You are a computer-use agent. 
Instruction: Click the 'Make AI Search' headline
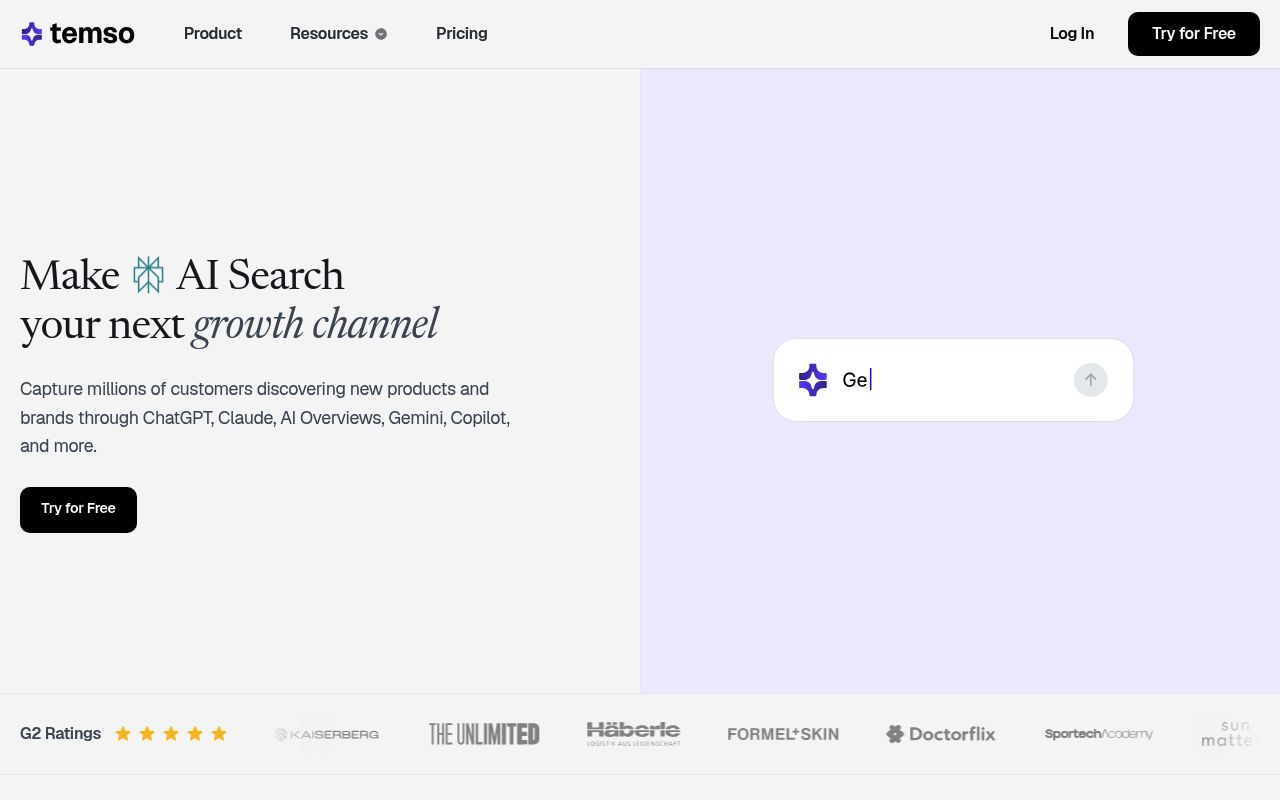click(182, 275)
